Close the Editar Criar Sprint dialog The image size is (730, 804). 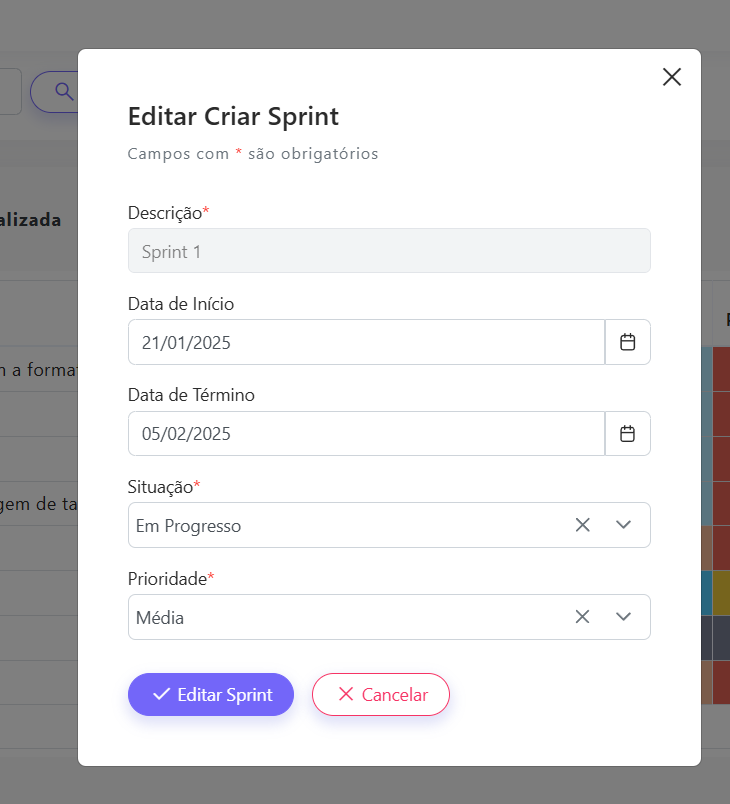coord(672,77)
